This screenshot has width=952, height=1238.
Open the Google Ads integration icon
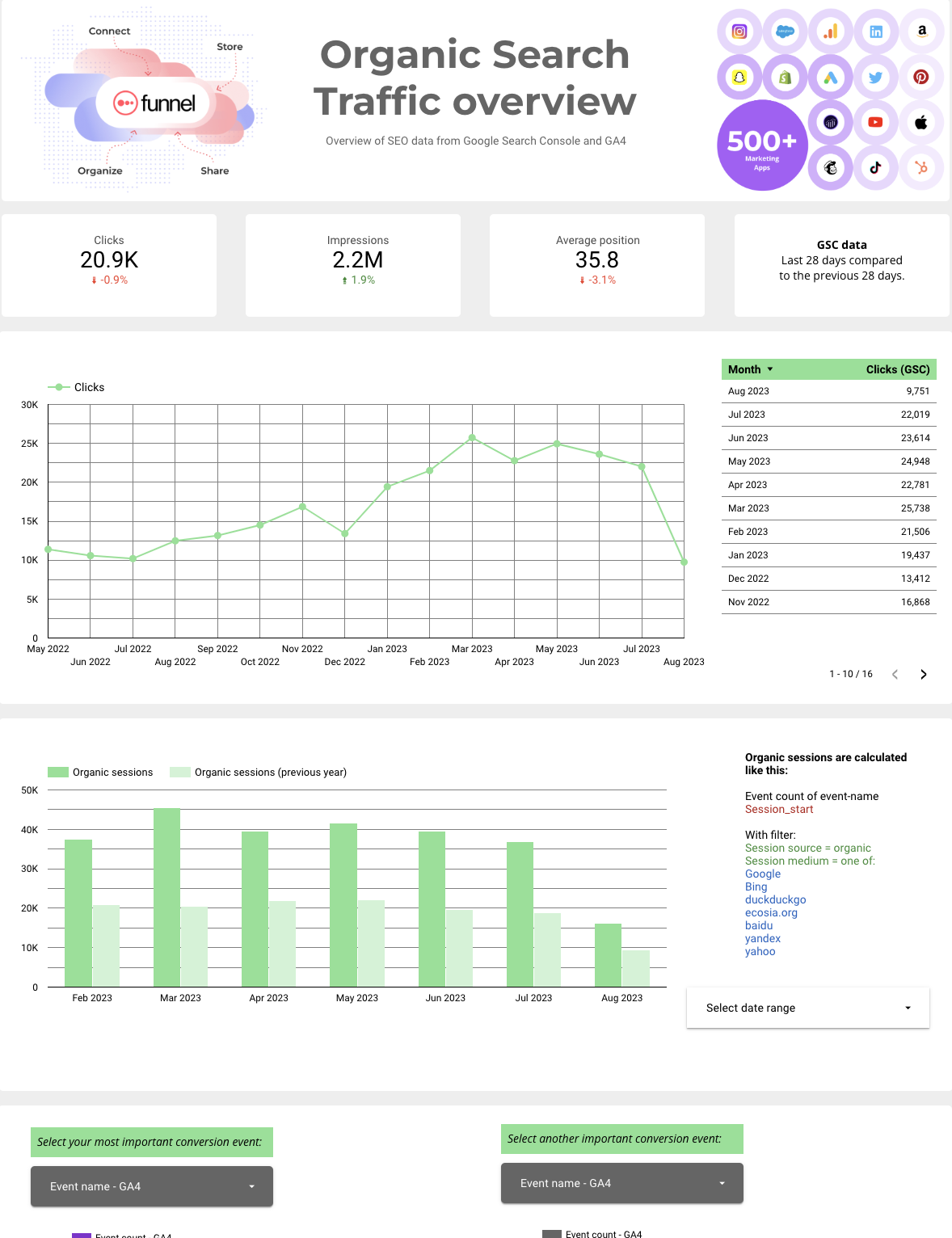[830, 78]
